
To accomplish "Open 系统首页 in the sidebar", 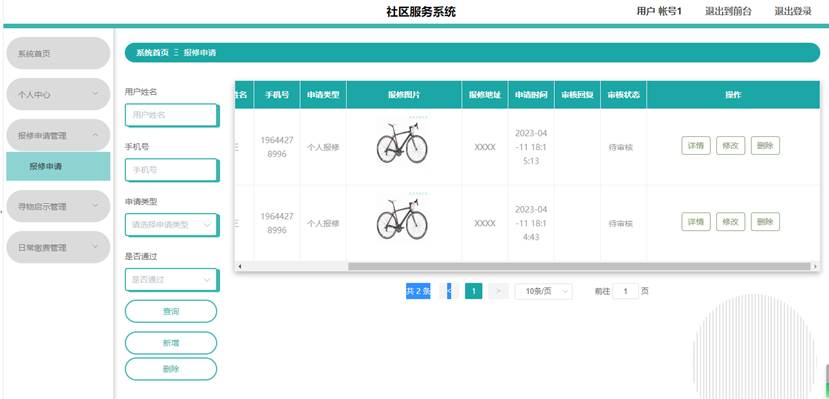I will pyautogui.click(x=58, y=53).
